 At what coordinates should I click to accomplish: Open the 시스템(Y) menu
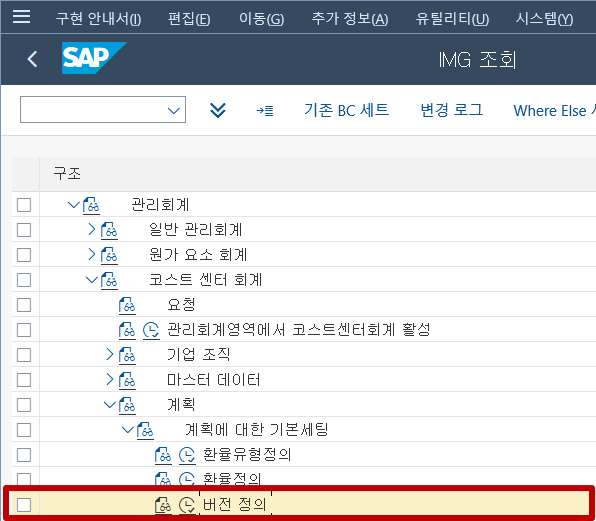click(x=544, y=19)
